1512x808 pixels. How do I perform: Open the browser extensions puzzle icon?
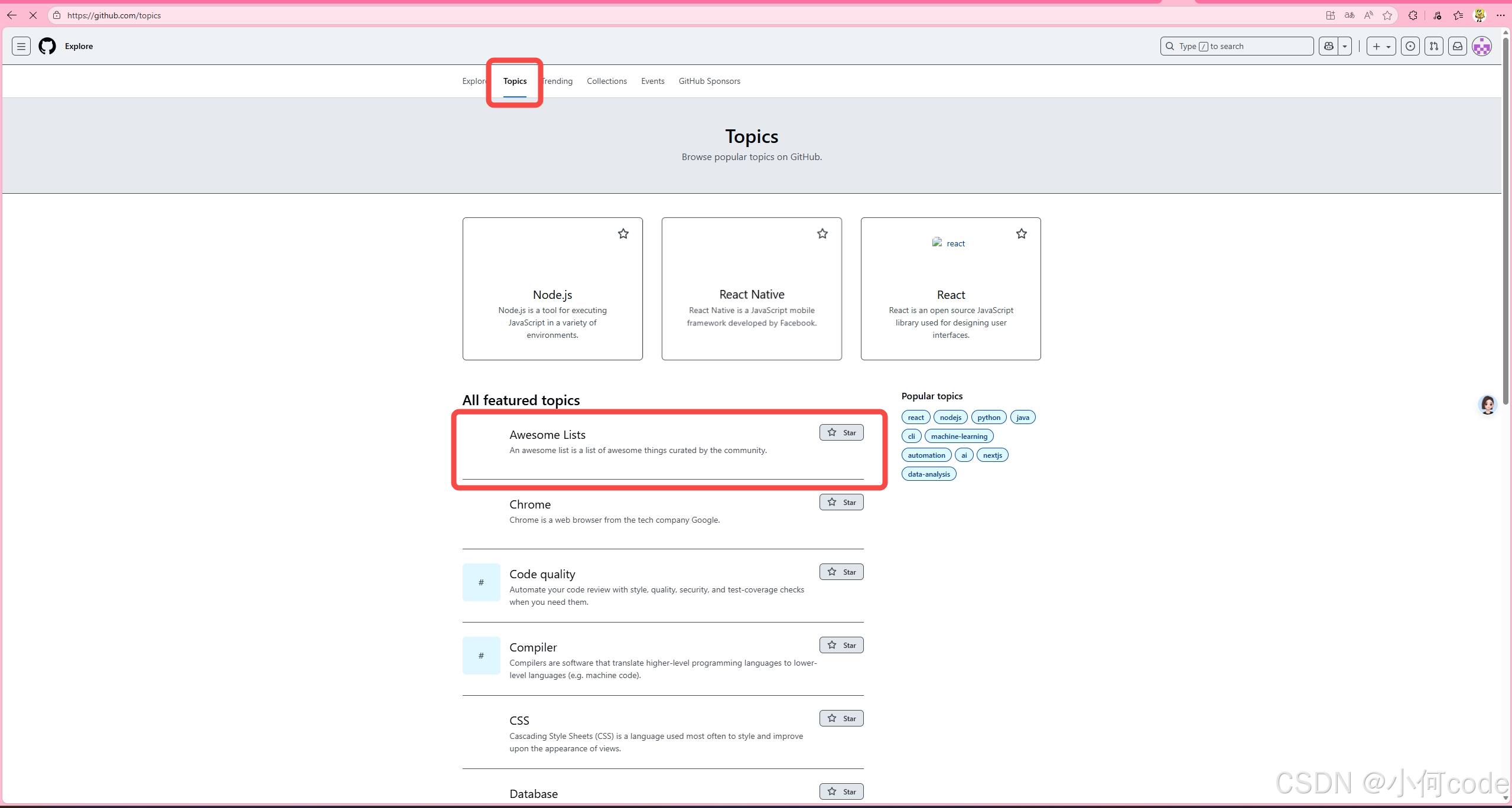tap(1413, 15)
